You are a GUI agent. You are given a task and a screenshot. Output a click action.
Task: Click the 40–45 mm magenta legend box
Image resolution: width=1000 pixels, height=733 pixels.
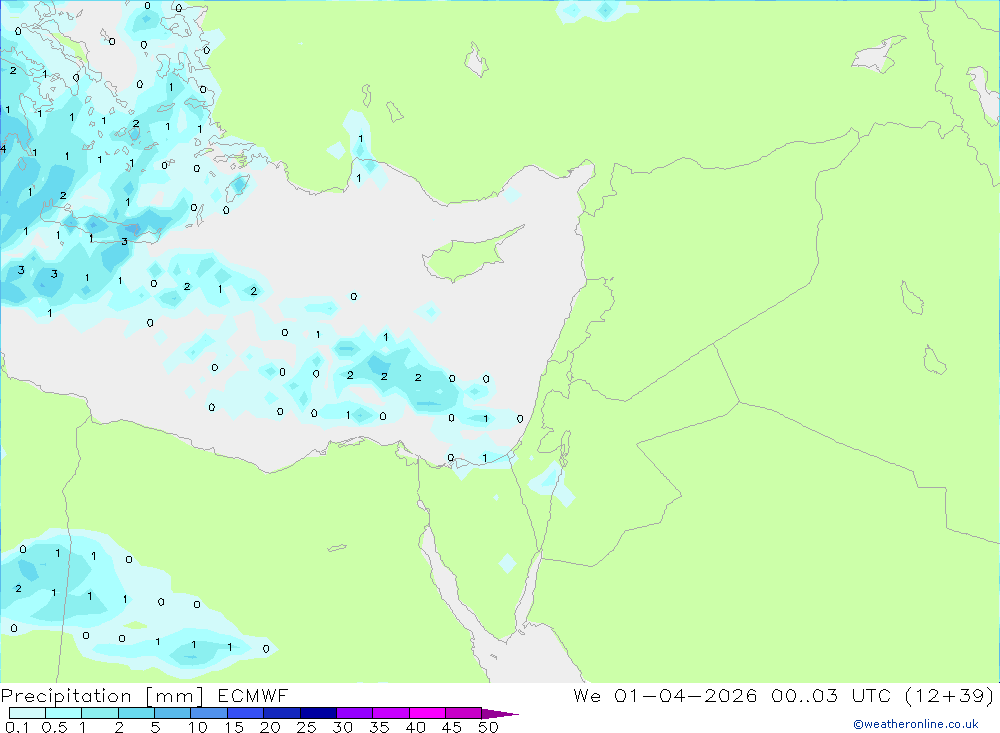[x=427, y=713]
